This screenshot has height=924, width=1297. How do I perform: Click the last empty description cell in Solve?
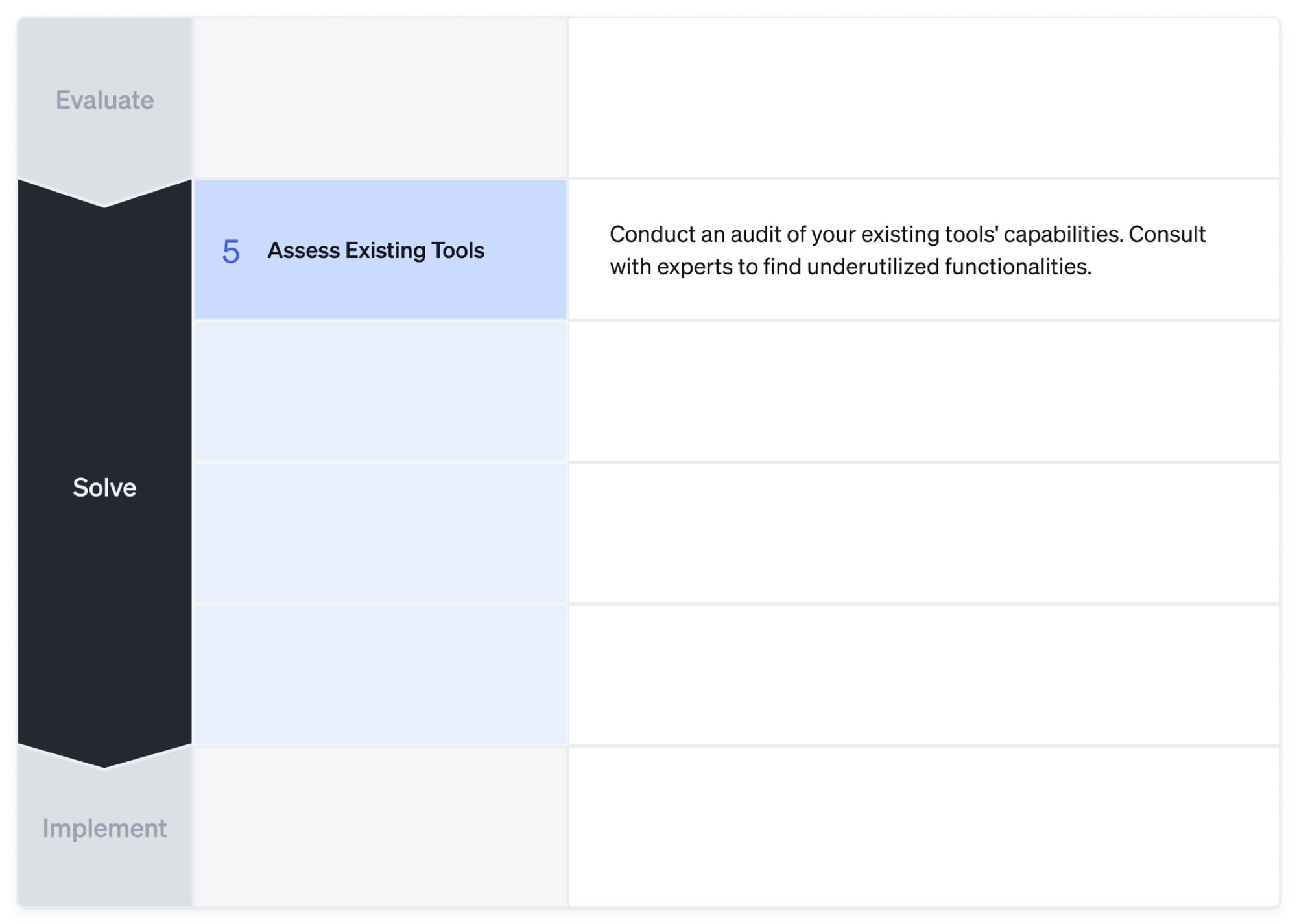coord(923,674)
